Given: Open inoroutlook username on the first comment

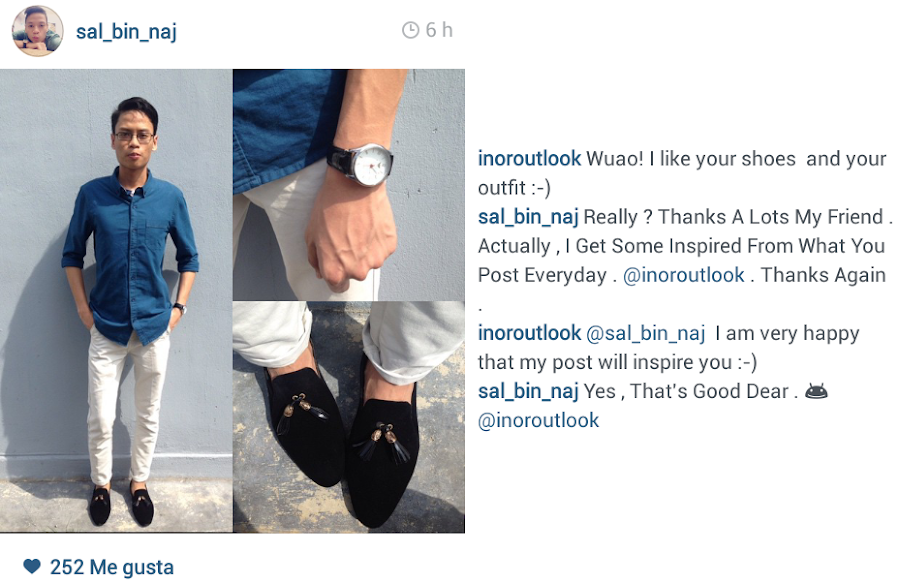Looking at the screenshot, I should point(529,158).
